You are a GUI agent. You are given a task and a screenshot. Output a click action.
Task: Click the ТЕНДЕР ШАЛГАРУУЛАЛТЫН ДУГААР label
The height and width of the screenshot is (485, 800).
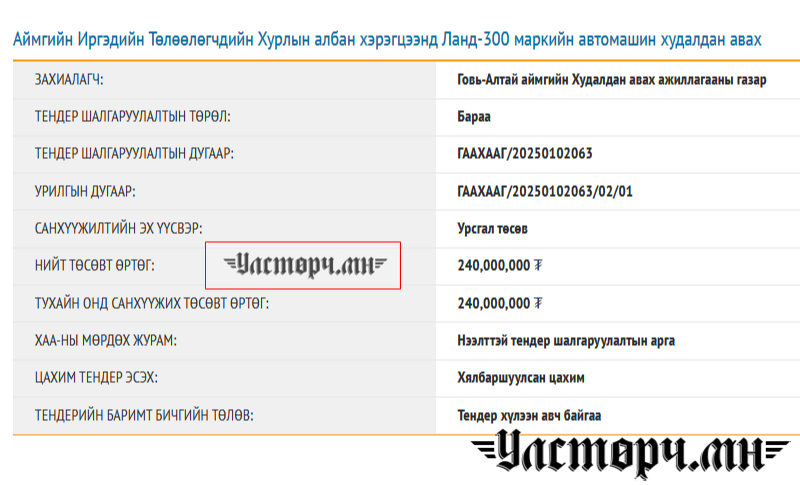click(134, 154)
